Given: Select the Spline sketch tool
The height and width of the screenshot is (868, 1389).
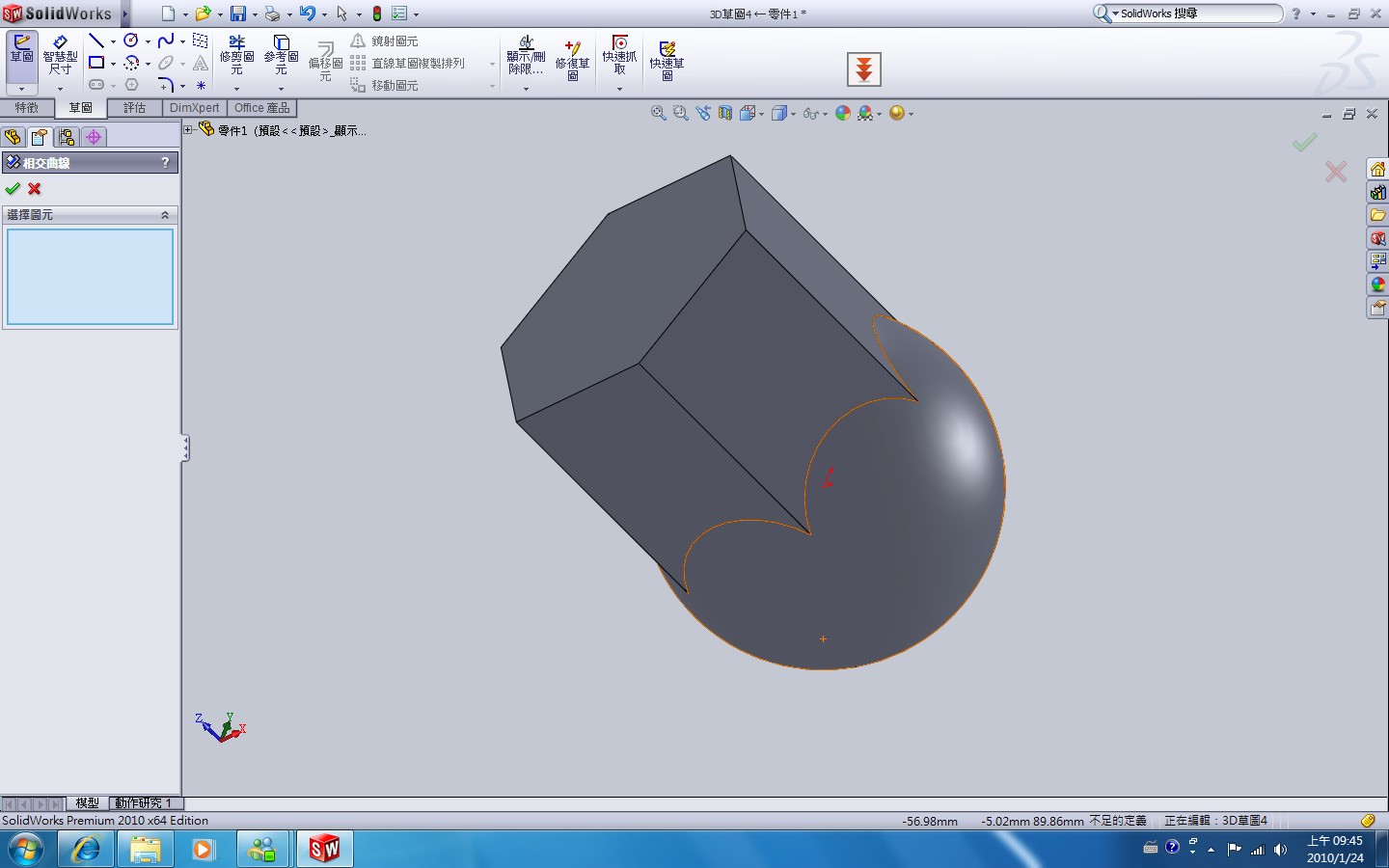Looking at the screenshot, I should (166, 41).
